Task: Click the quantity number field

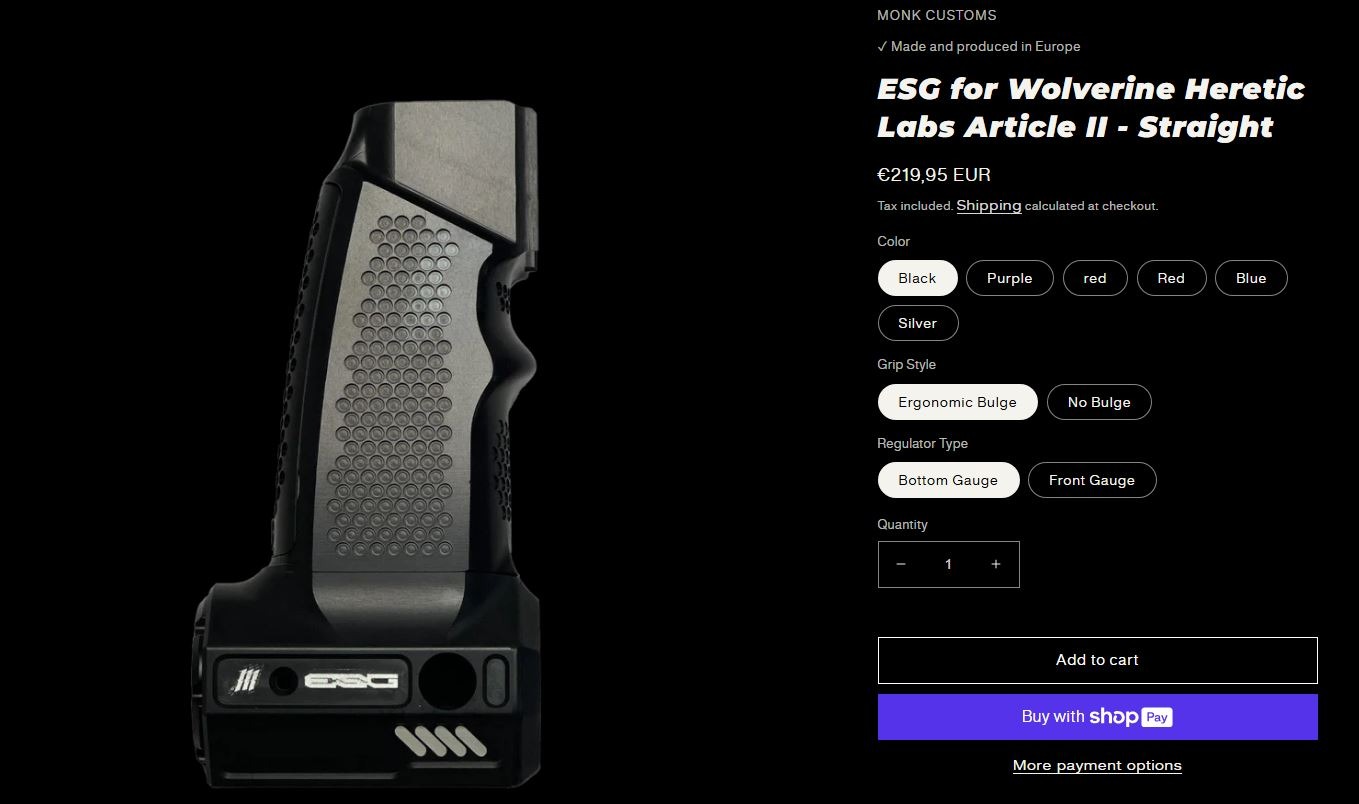Action: point(948,564)
